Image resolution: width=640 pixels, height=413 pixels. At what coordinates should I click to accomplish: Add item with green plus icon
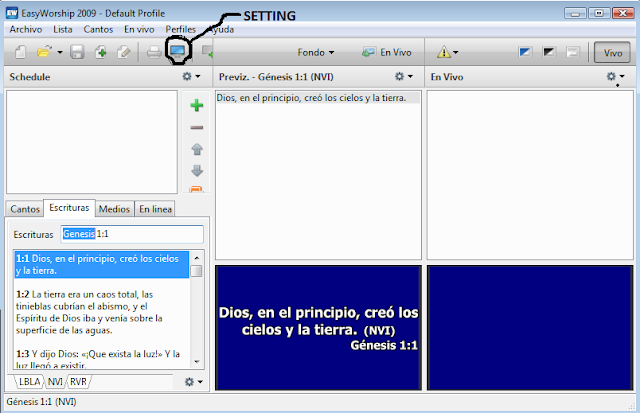tap(197, 105)
